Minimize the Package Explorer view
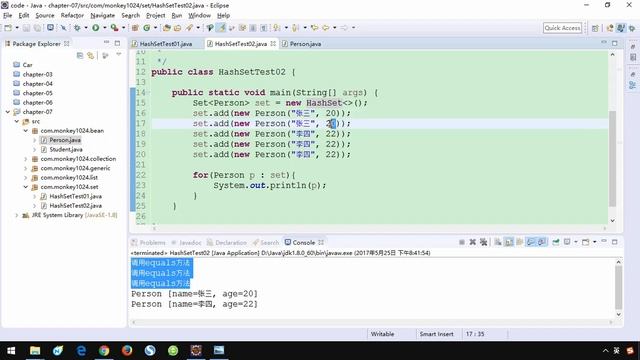 coord(107,42)
